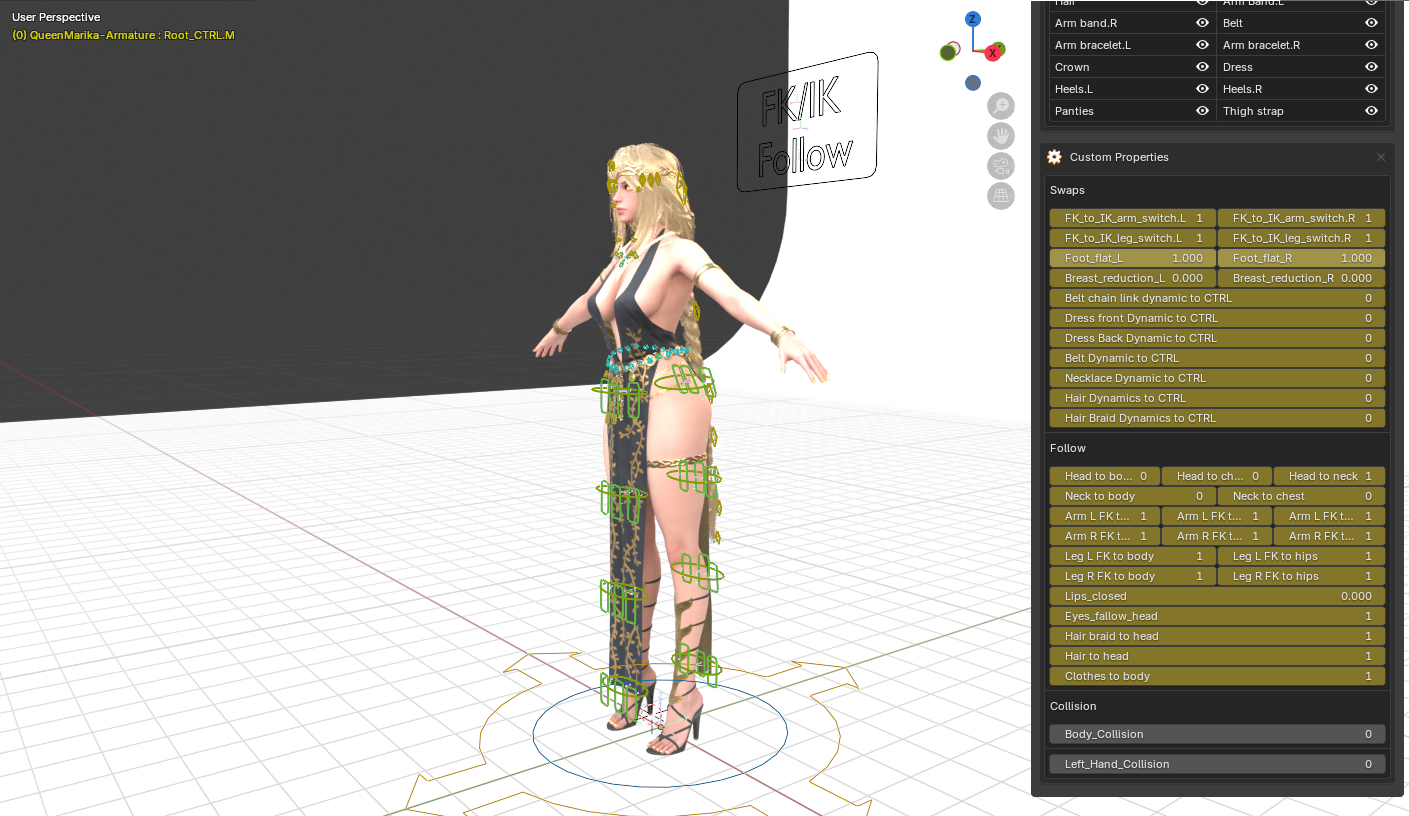Click the Hair braid to head property
Screen dimensions: 1409x816
[x=1217, y=636]
